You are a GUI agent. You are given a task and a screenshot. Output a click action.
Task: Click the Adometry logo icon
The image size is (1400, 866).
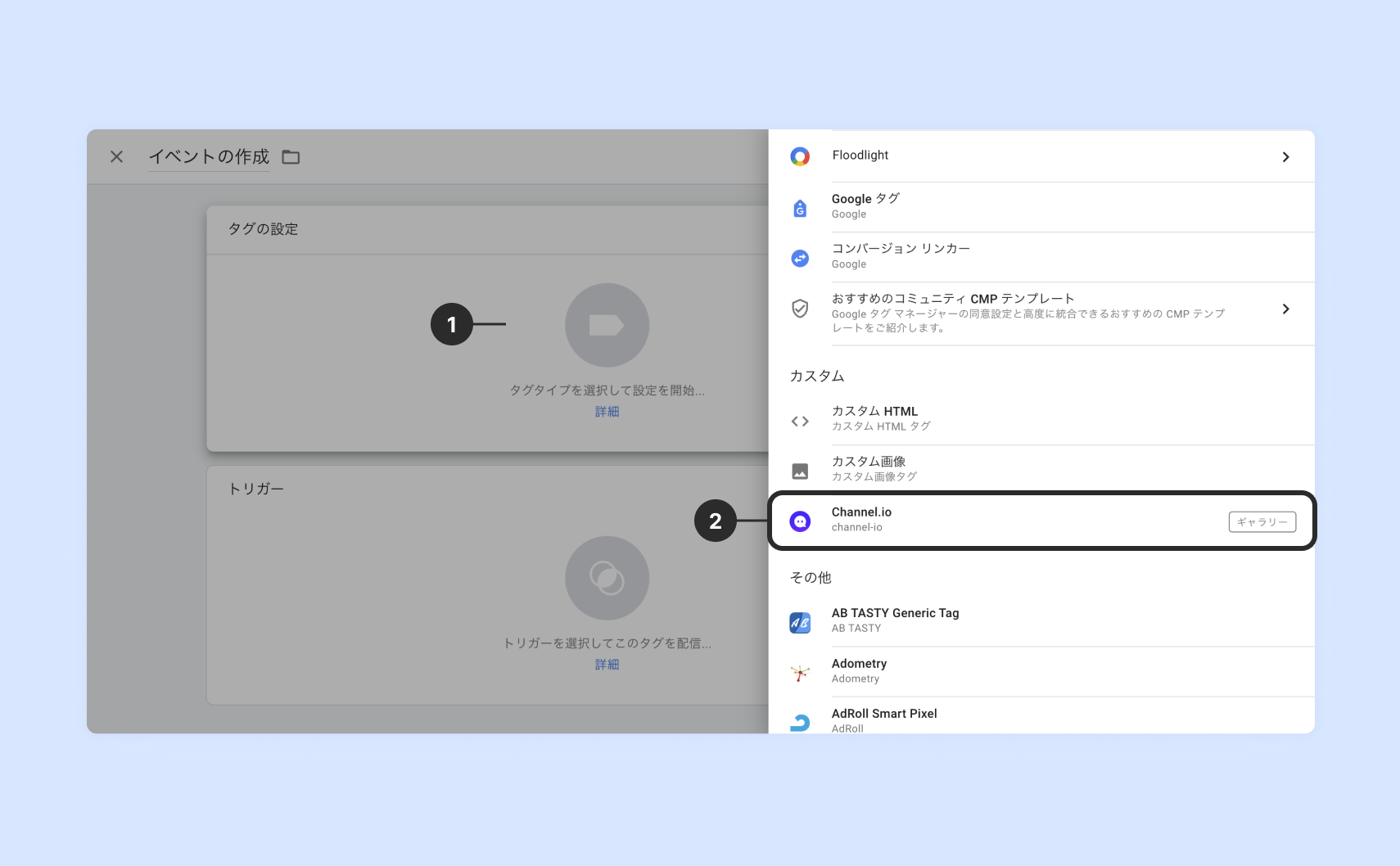coord(800,673)
